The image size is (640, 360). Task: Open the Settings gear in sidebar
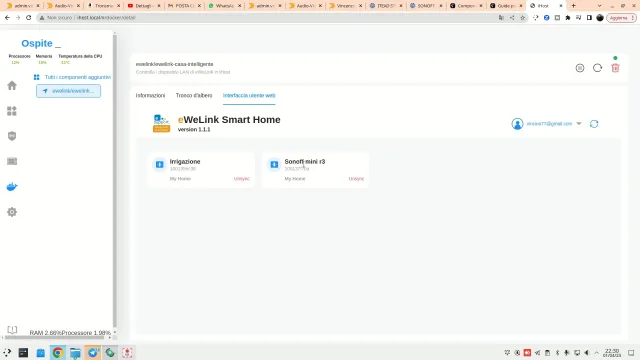tap(12, 212)
